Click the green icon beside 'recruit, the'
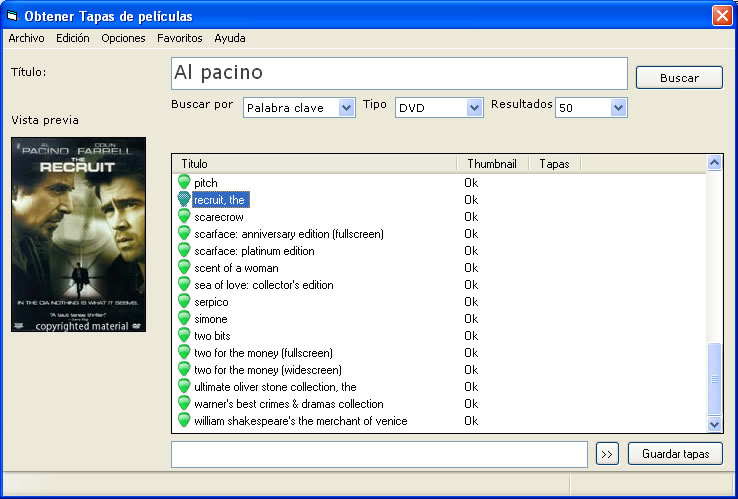This screenshot has width=738, height=499. pos(183,200)
